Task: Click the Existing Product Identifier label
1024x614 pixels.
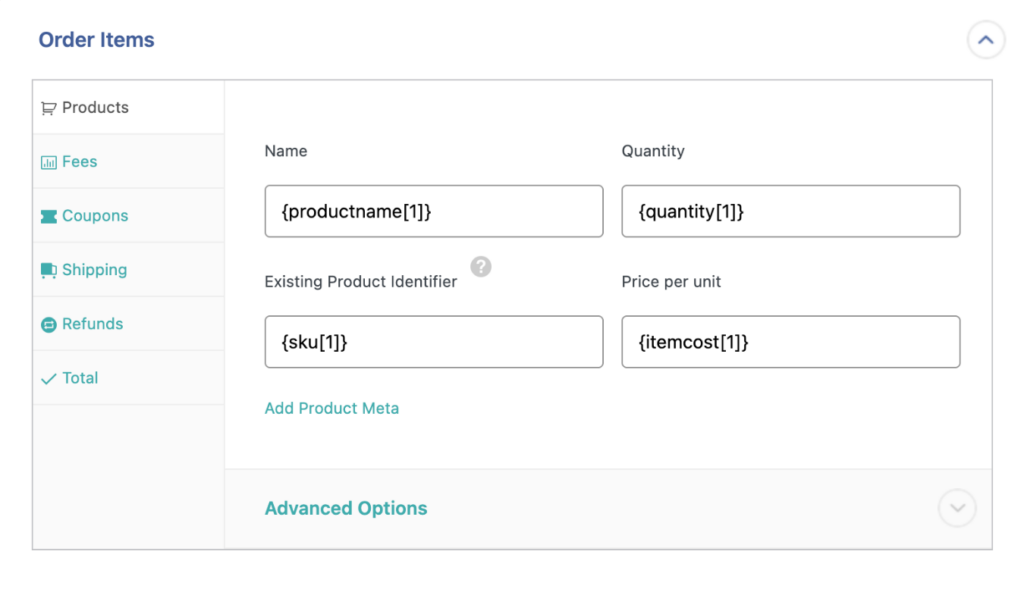Action: (360, 282)
